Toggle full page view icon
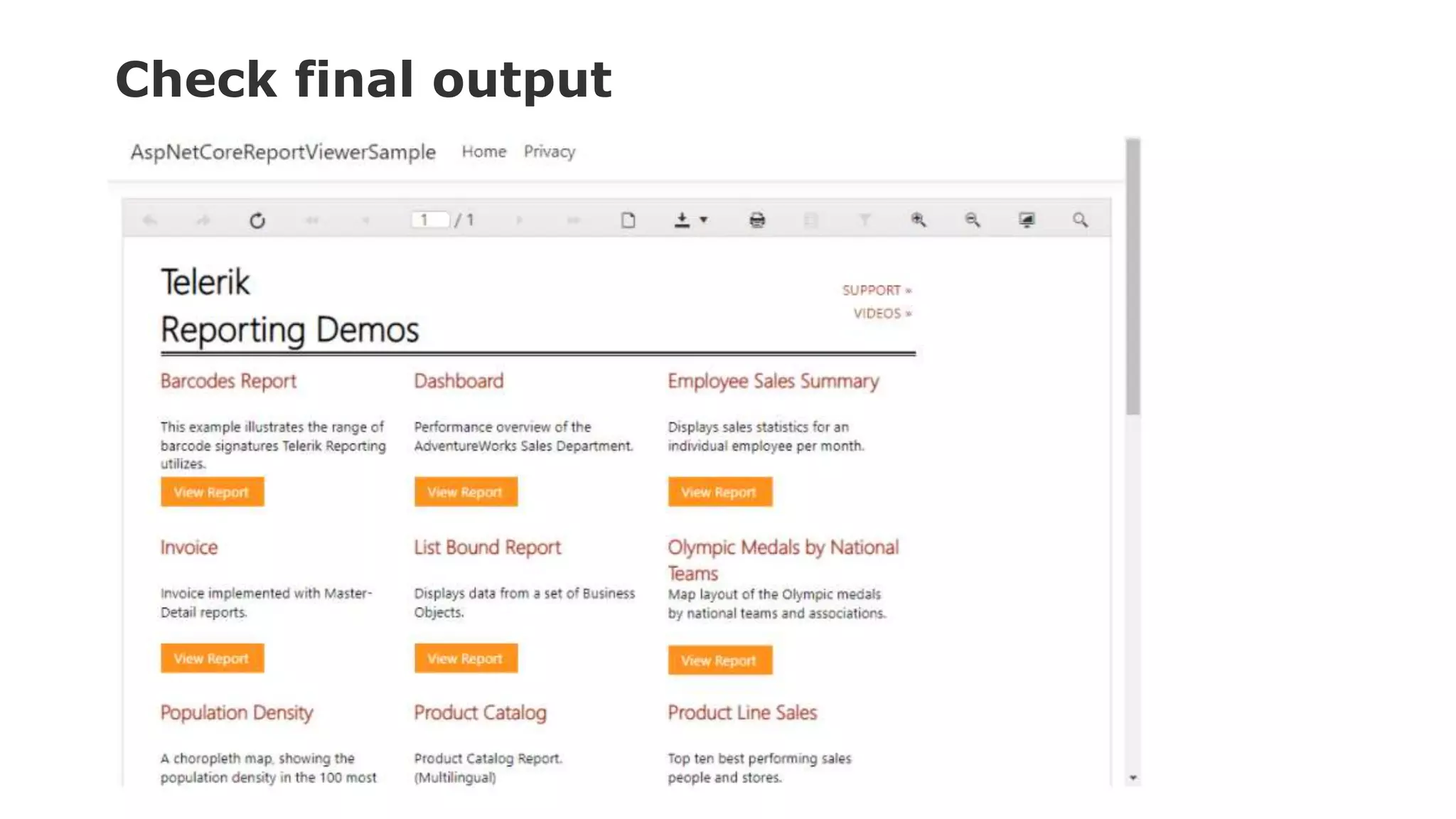 pyautogui.click(x=1027, y=220)
